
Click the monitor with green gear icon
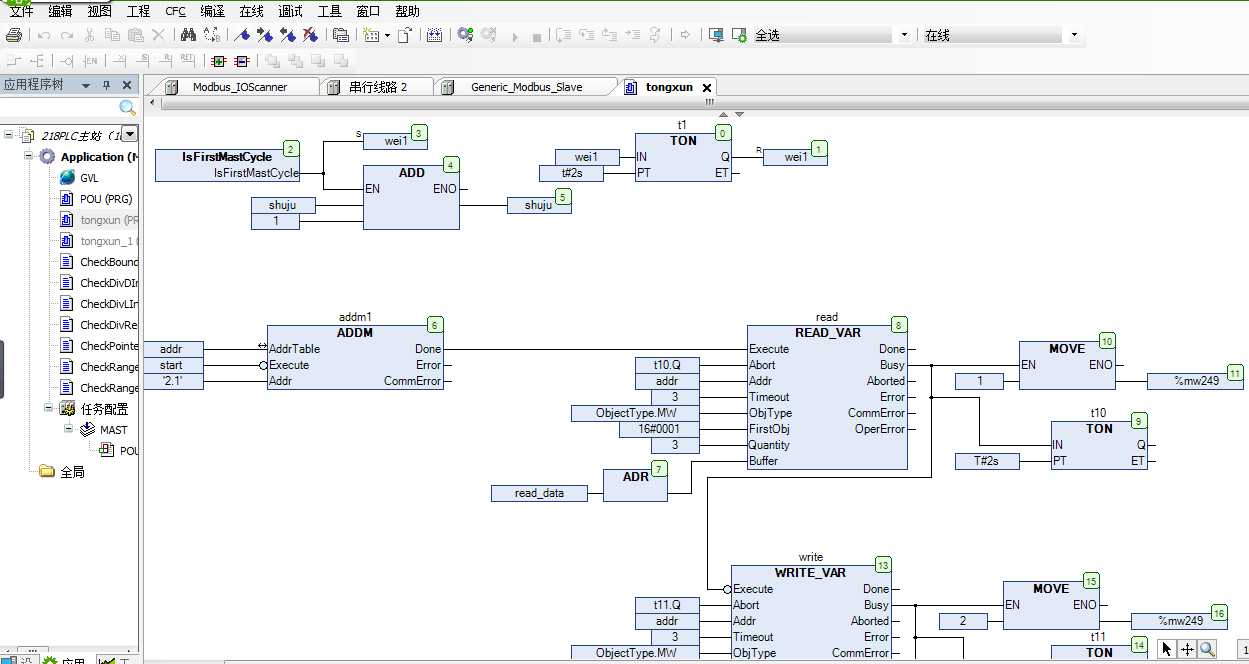(739, 35)
